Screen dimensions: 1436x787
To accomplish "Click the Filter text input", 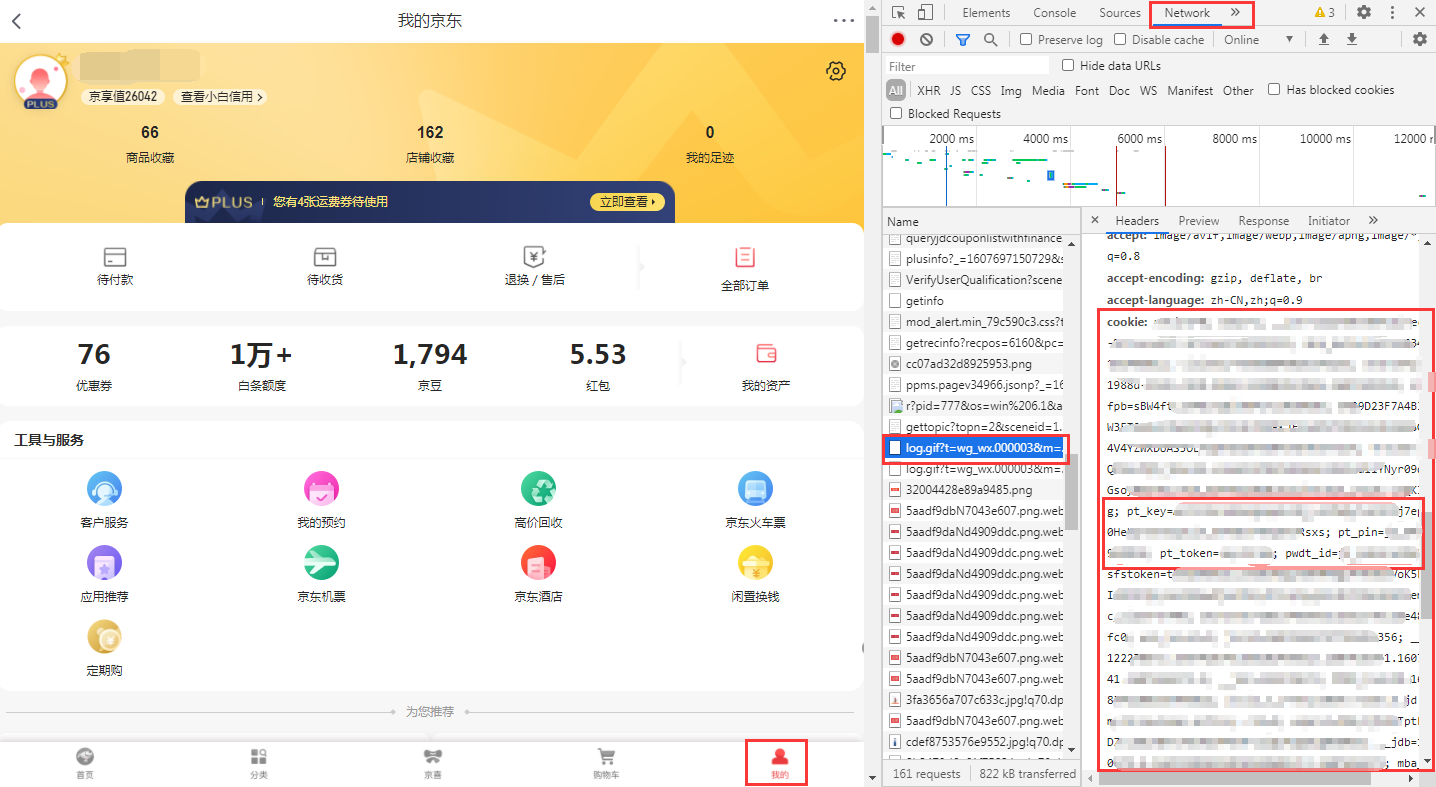I will tap(967, 66).
